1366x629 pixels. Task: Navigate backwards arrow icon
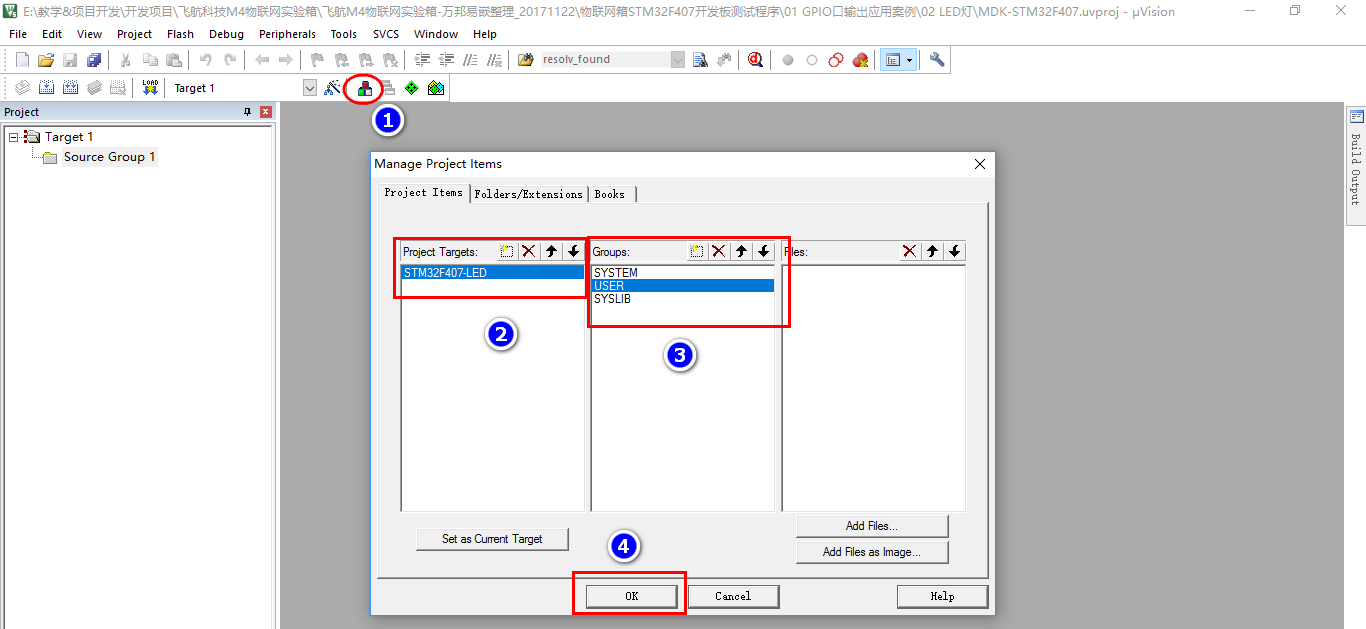pyautogui.click(x=262, y=60)
